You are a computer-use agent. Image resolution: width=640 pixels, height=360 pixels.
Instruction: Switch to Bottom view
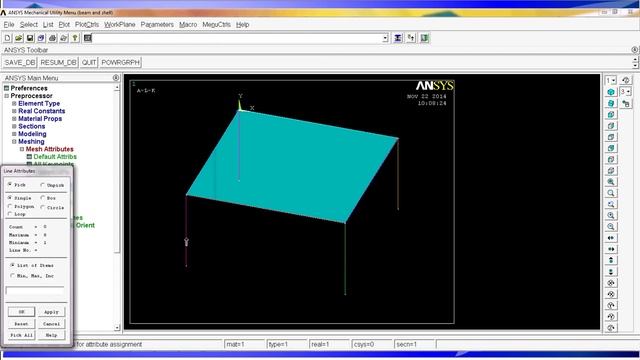coord(611,171)
